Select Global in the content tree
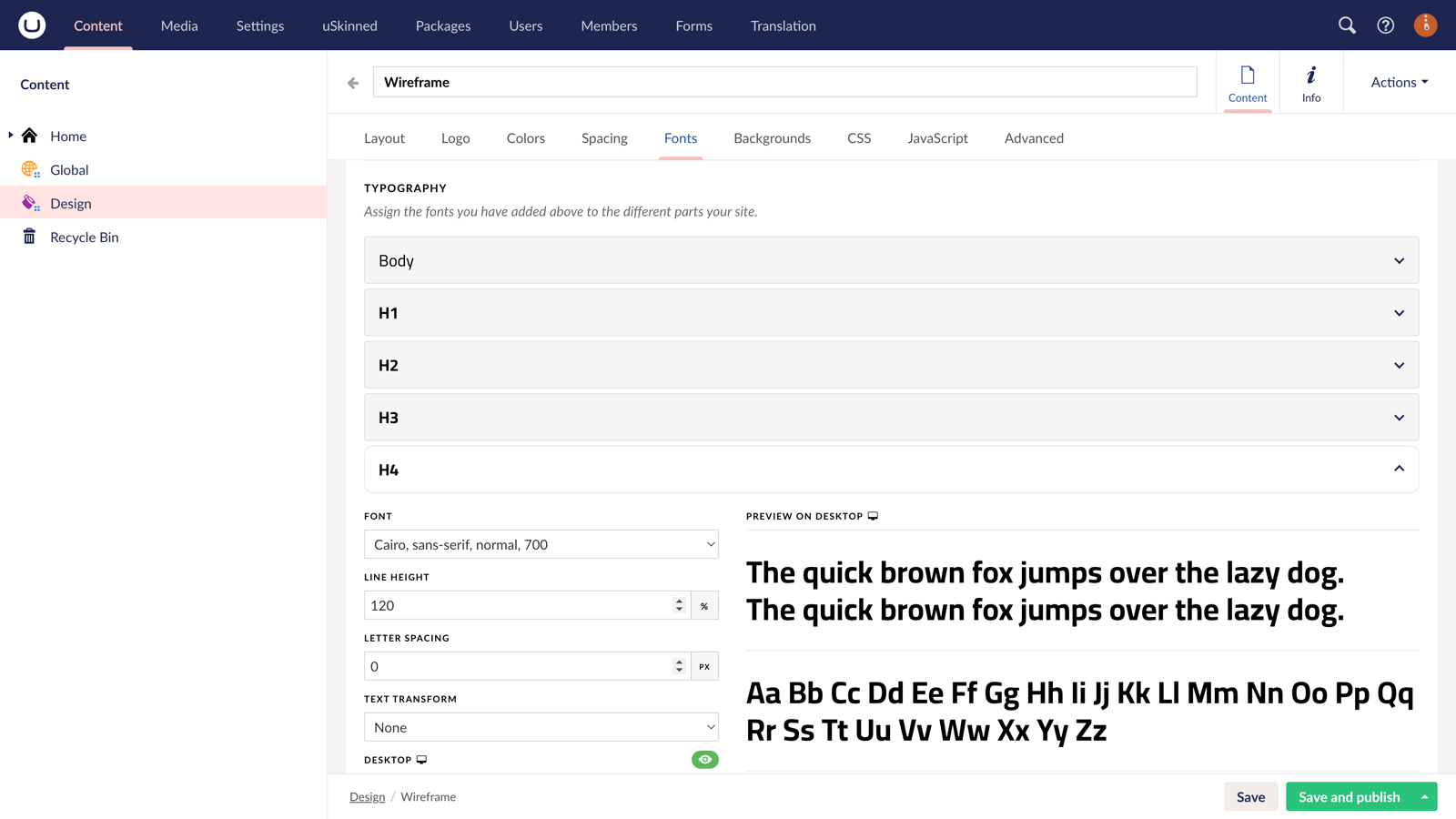The image size is (1456, 819). coord(69,169)
